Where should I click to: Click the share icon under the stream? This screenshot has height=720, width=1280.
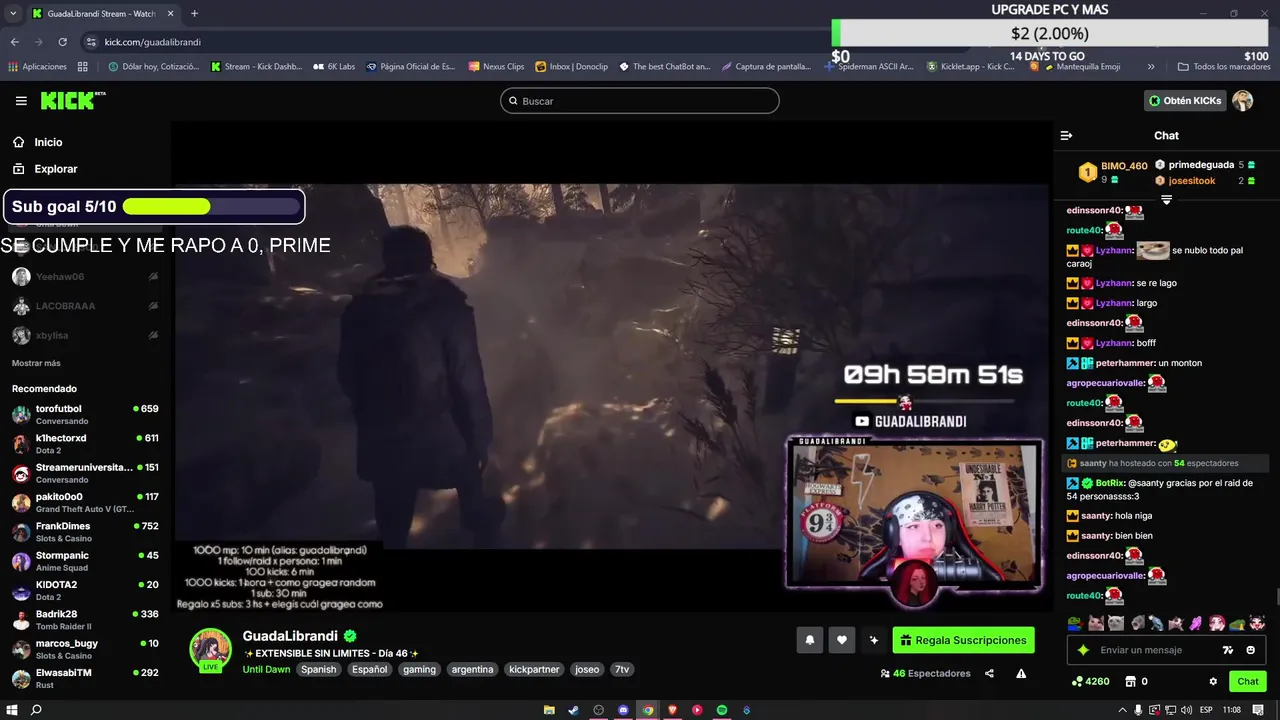coord(989,673)
